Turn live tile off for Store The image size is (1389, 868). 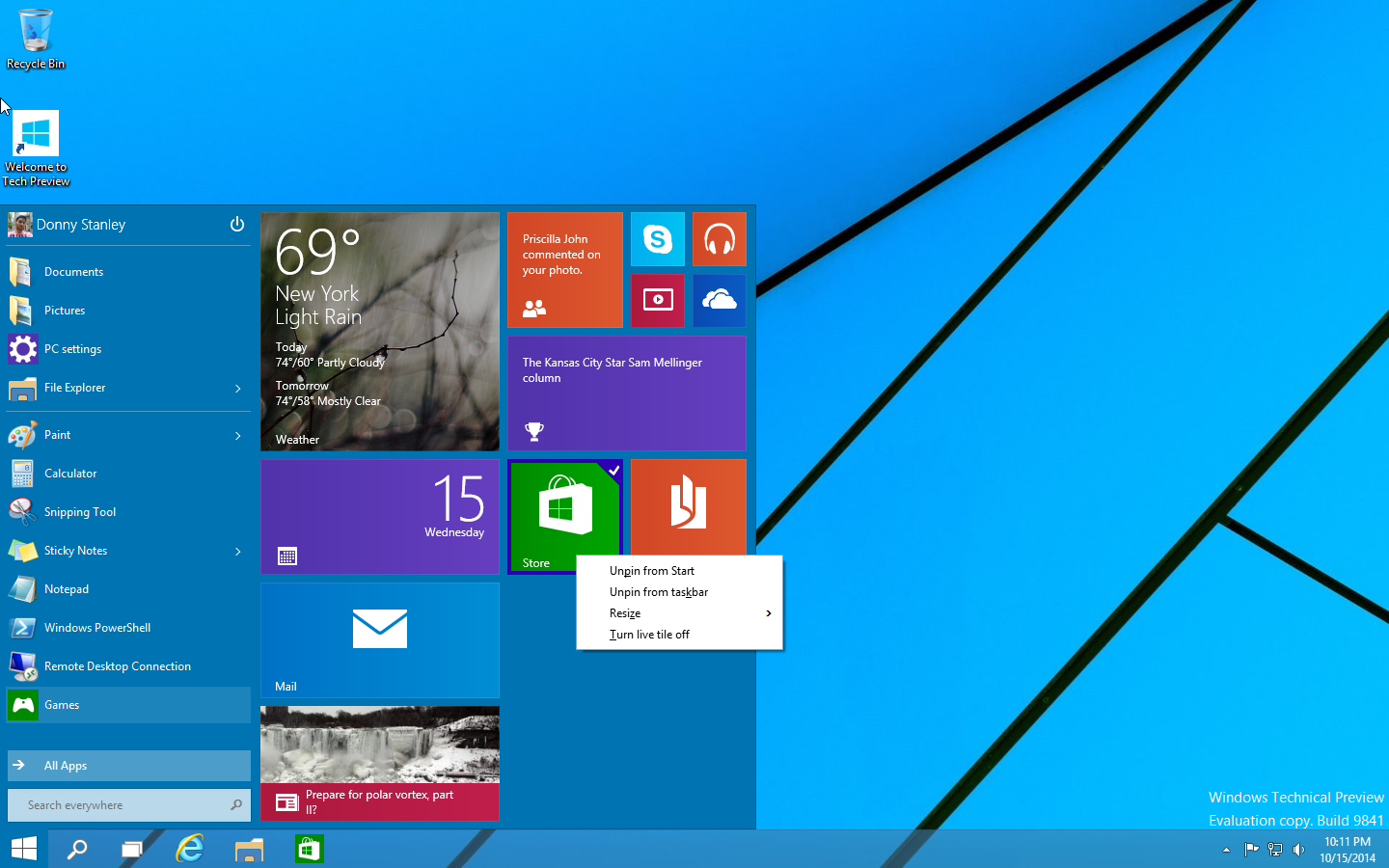(x=649, y=635)
